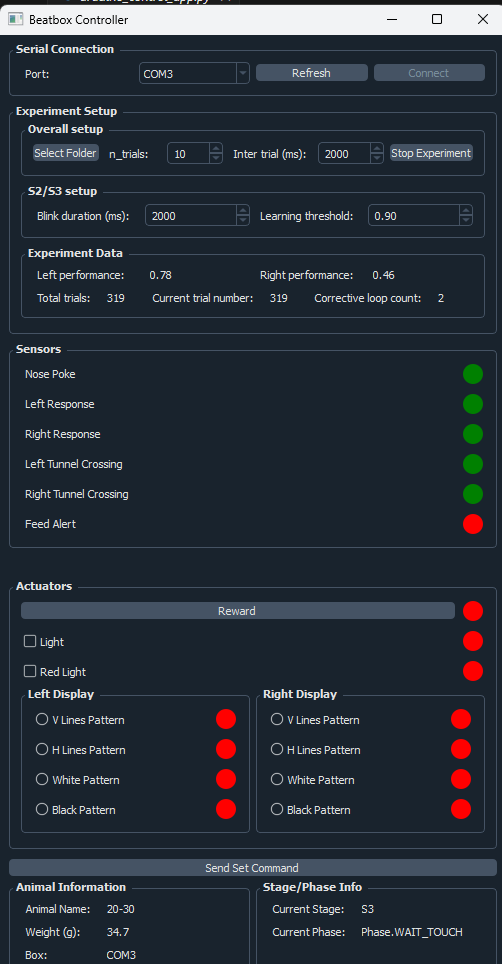Click Left Display H Lines status indicator
This screenshot has height=964, width=502.
226,749
